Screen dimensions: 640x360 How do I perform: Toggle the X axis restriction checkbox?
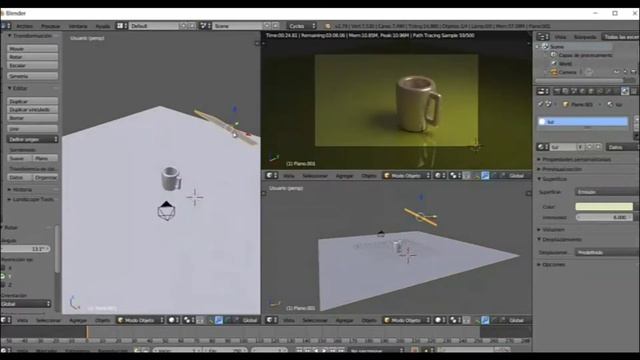[x=3, y=268]
